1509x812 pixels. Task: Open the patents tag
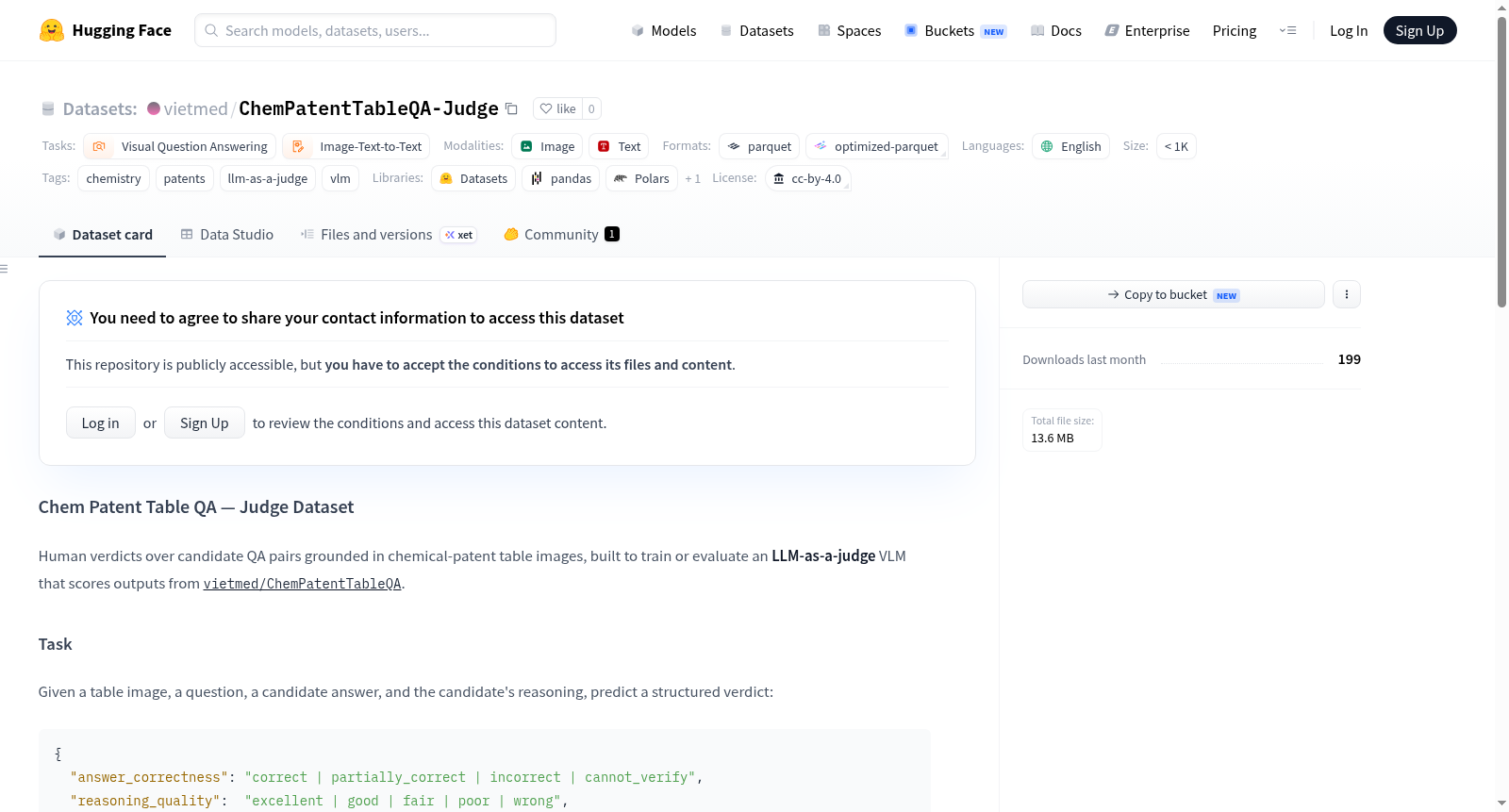click(x=184, y=178)
